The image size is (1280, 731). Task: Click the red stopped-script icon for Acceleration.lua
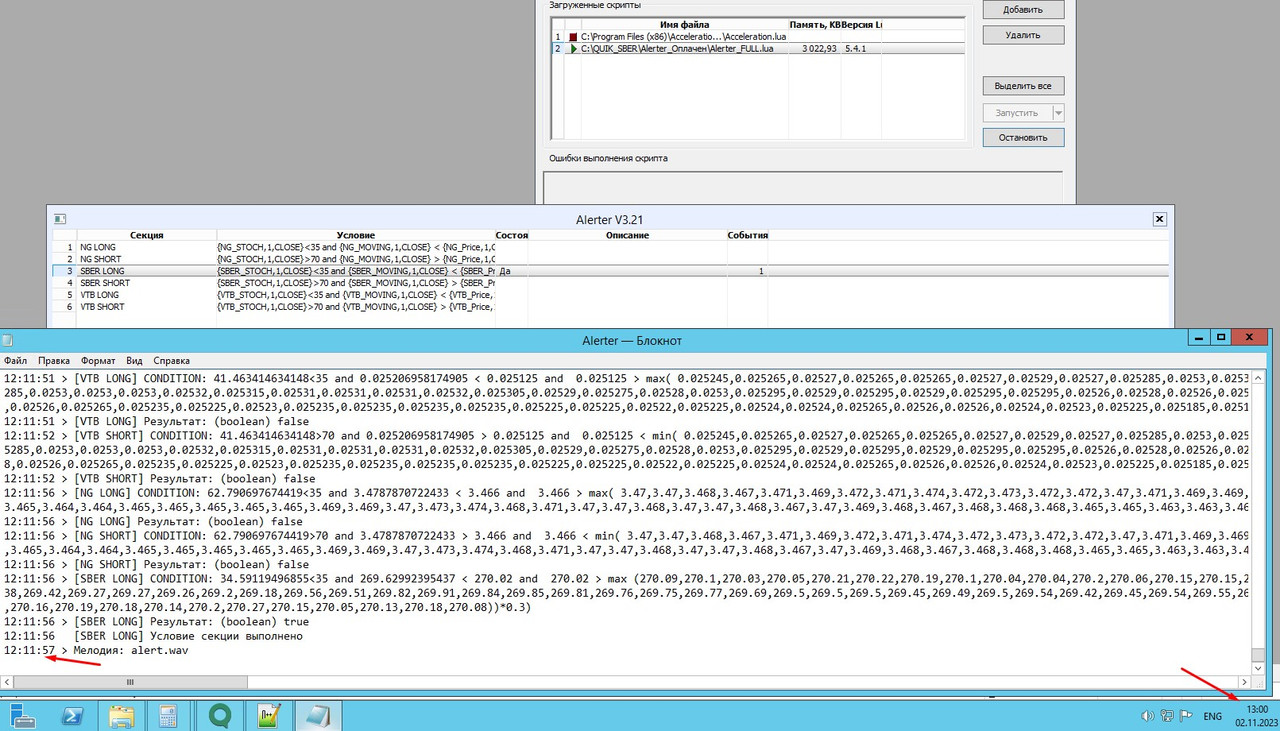573,36
